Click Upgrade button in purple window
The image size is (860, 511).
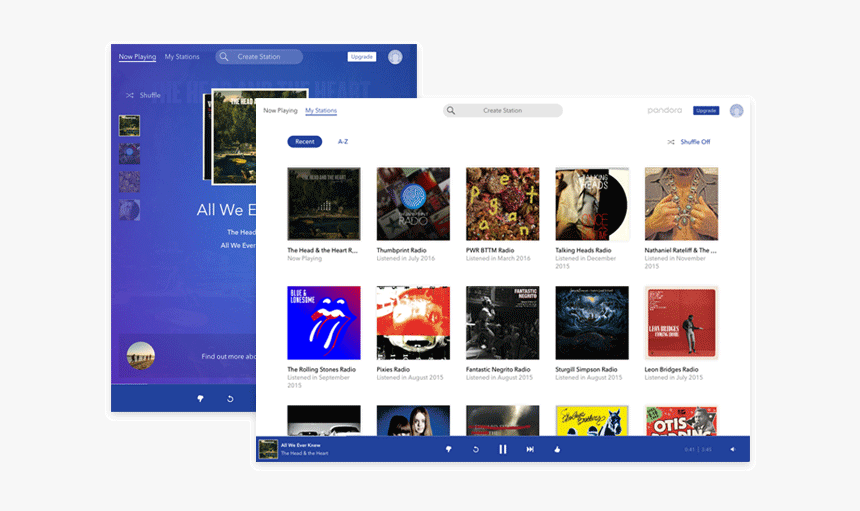point(362,56)
